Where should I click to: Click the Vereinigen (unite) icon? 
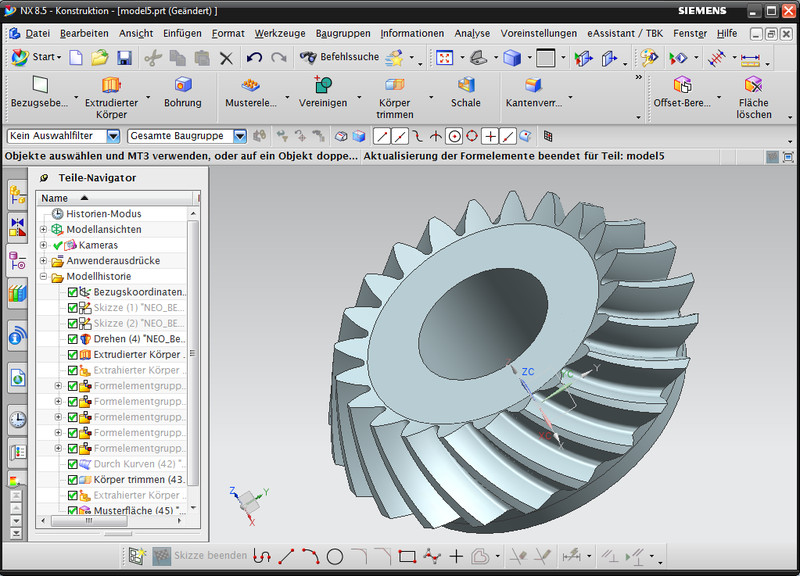click(x=322, y=85)
